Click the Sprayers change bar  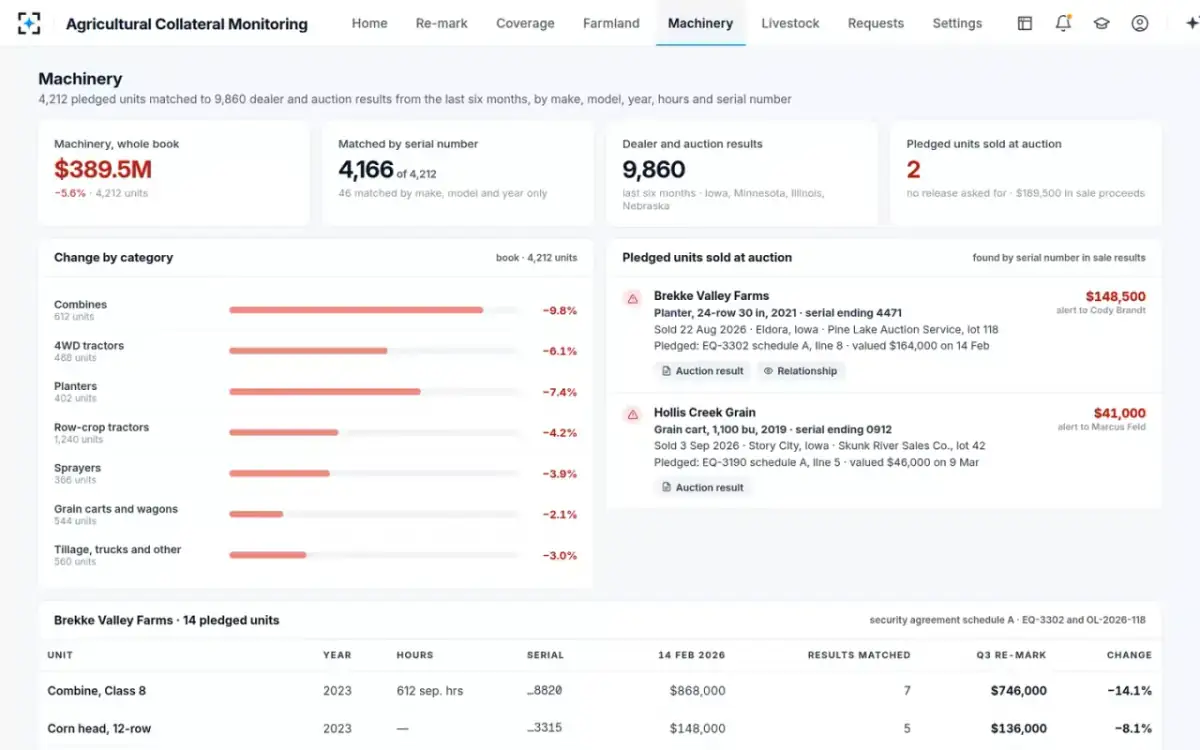374,473
